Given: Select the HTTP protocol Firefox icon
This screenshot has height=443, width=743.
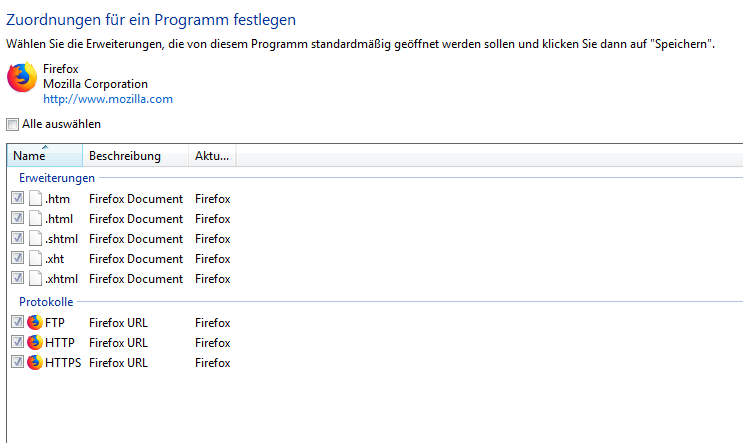Looking at the screenshot, I should 35,342.
